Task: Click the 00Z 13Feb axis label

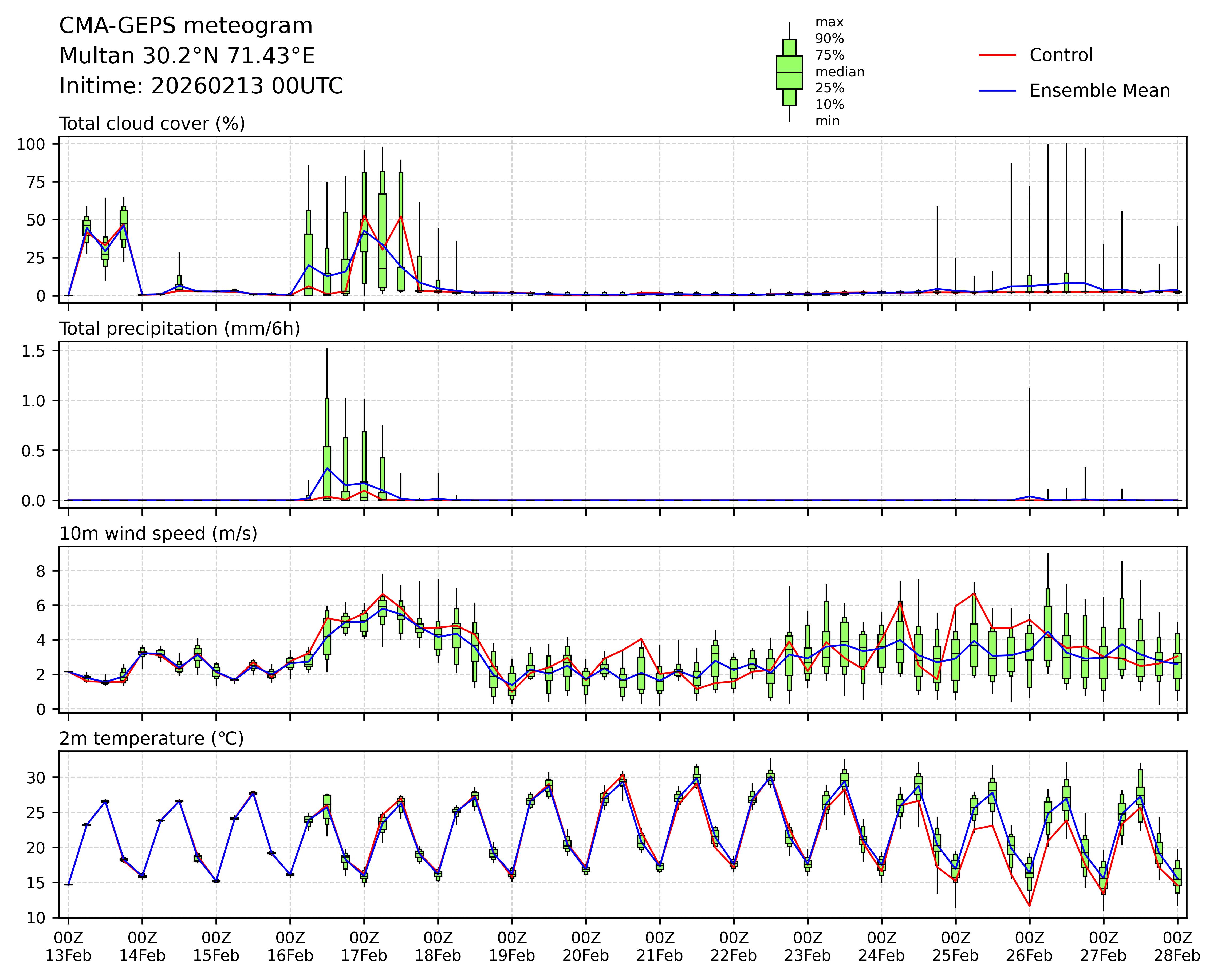Action: tap(68, 947)
